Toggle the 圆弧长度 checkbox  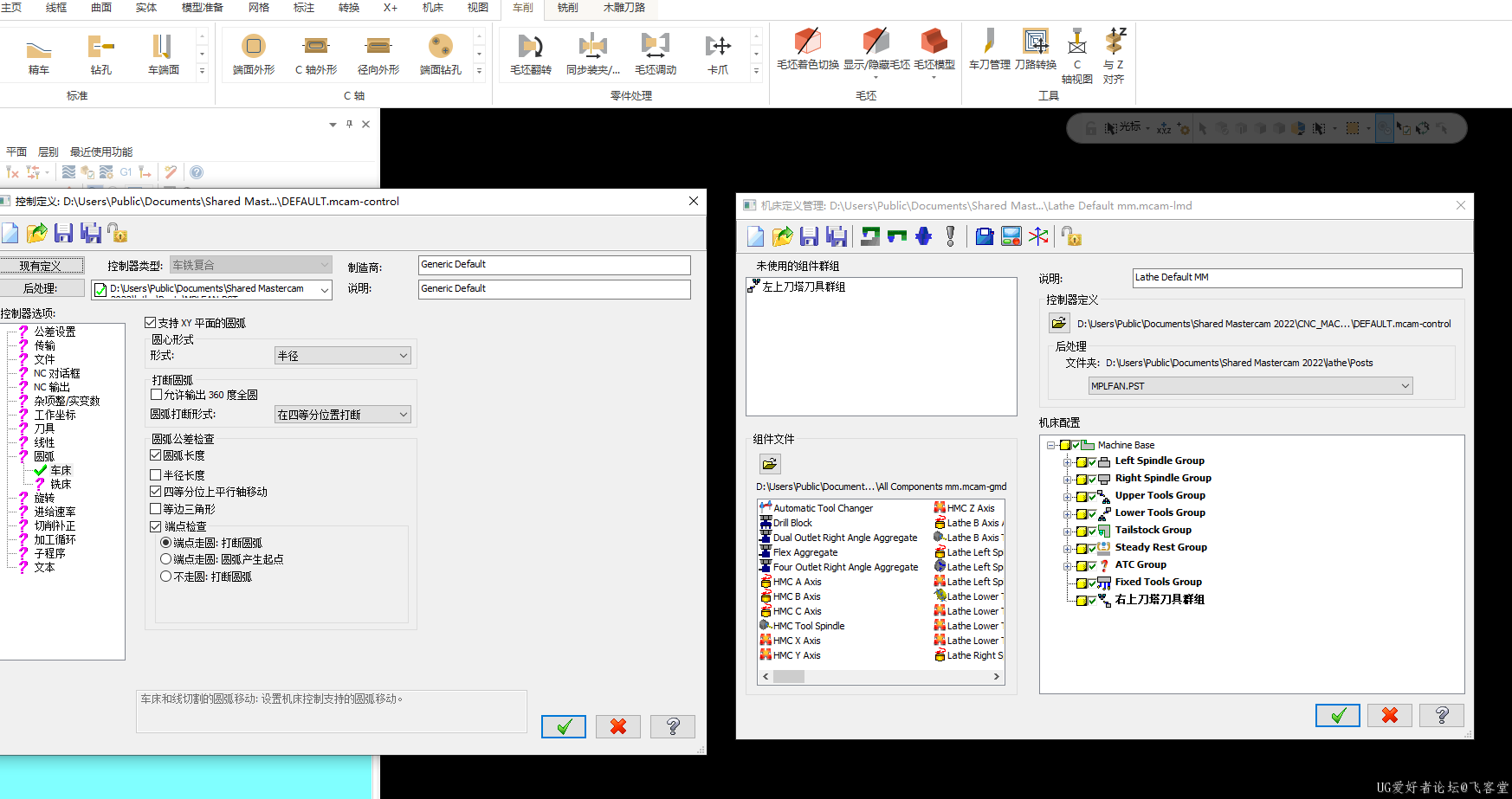(156, 455)
